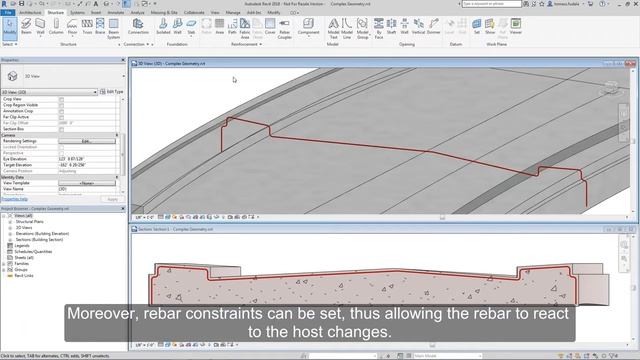Switch to the Massing & Site tab
Image resolution: width=640 pixels, height=360 pixels.
[164, 13]
